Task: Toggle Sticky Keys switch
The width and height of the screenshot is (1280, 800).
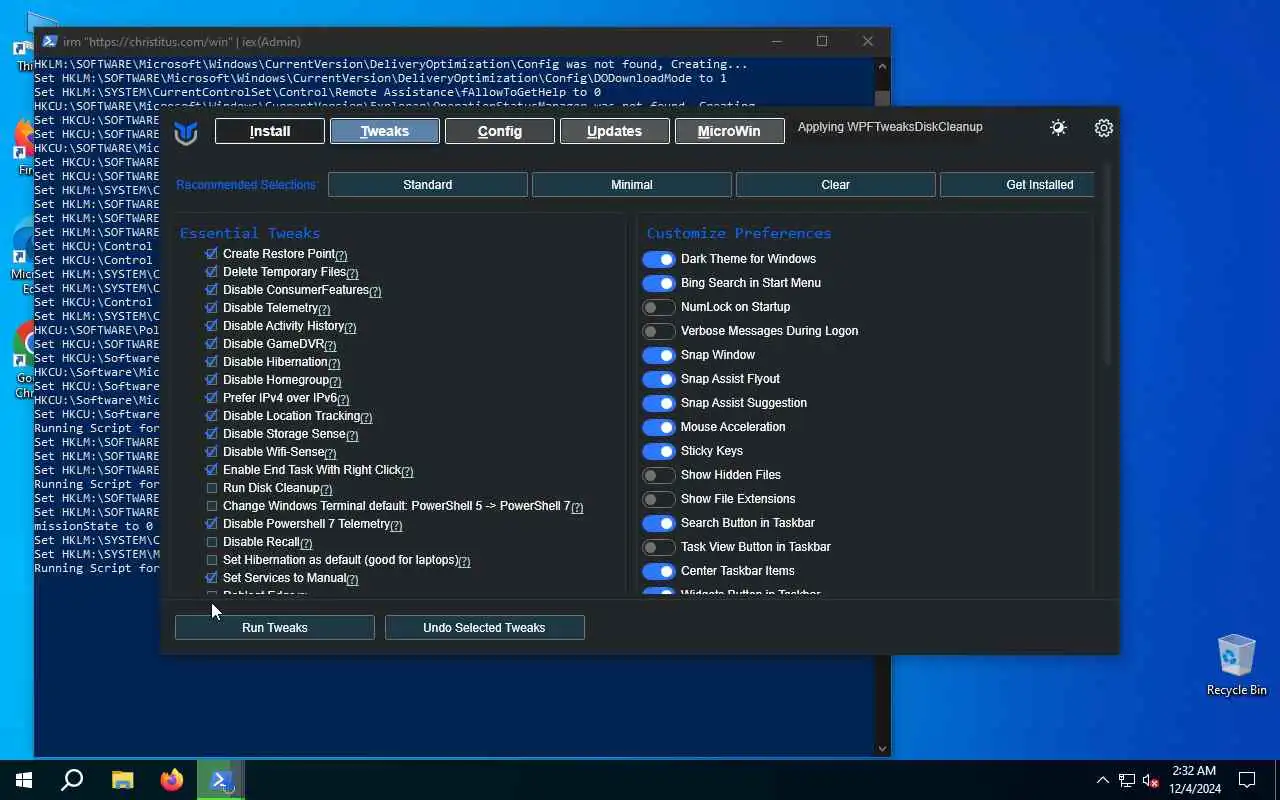Action: 659,451
